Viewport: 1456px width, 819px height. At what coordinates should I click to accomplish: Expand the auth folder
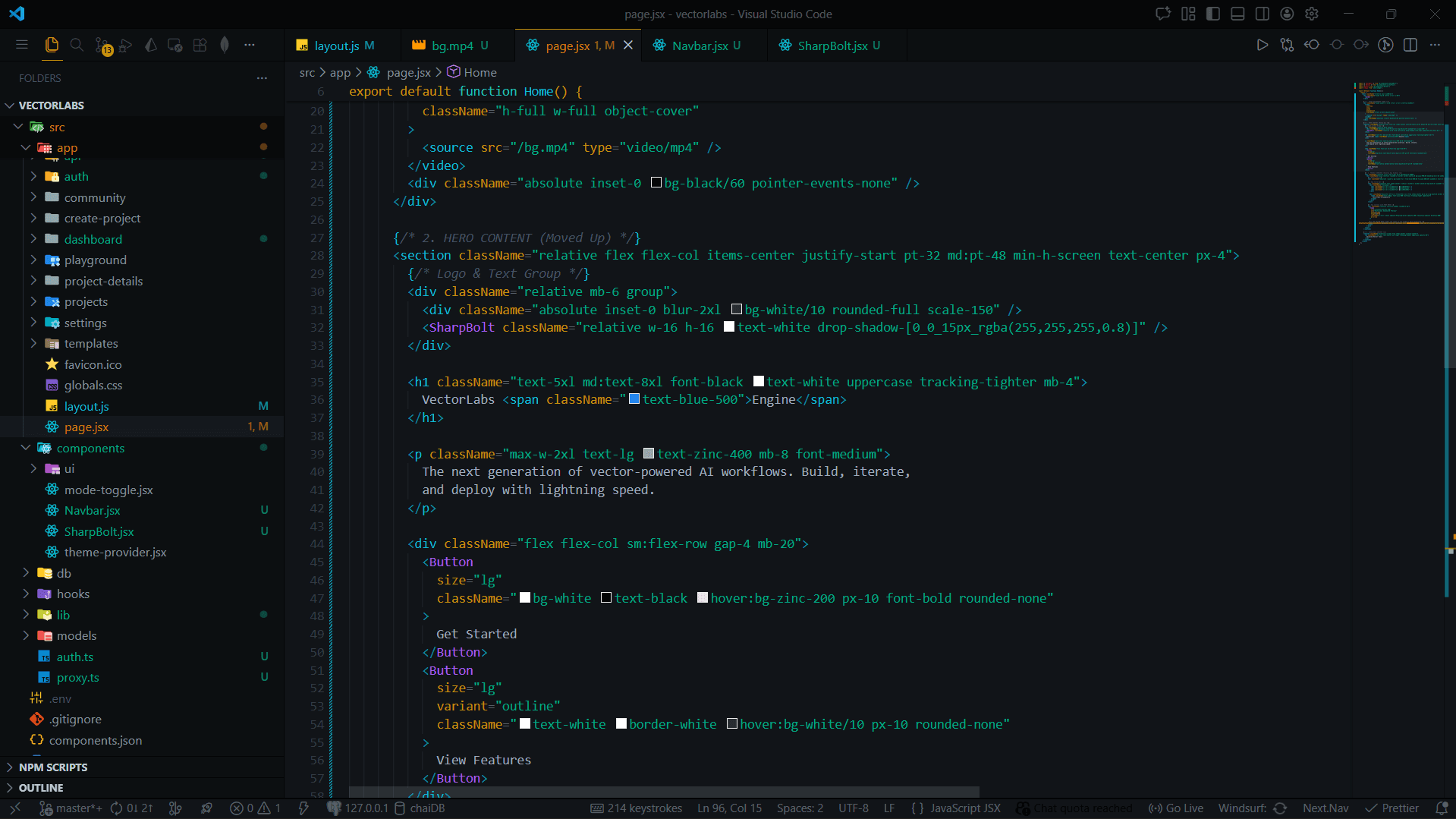(33, 176)
